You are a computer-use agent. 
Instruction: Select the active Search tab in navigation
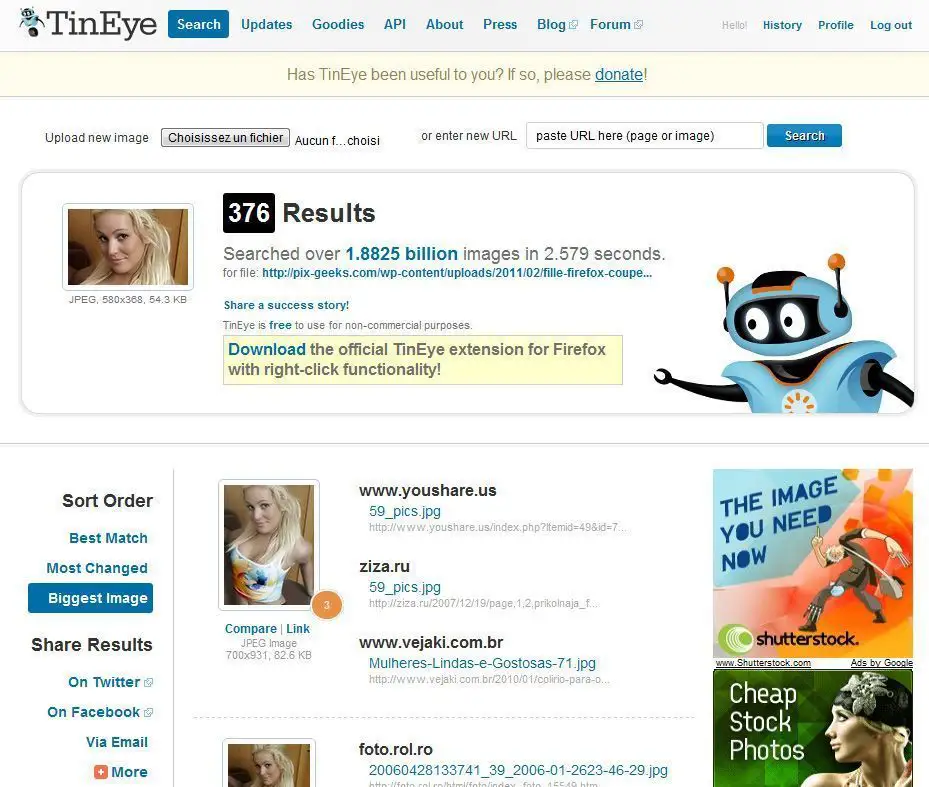point(198,24)
